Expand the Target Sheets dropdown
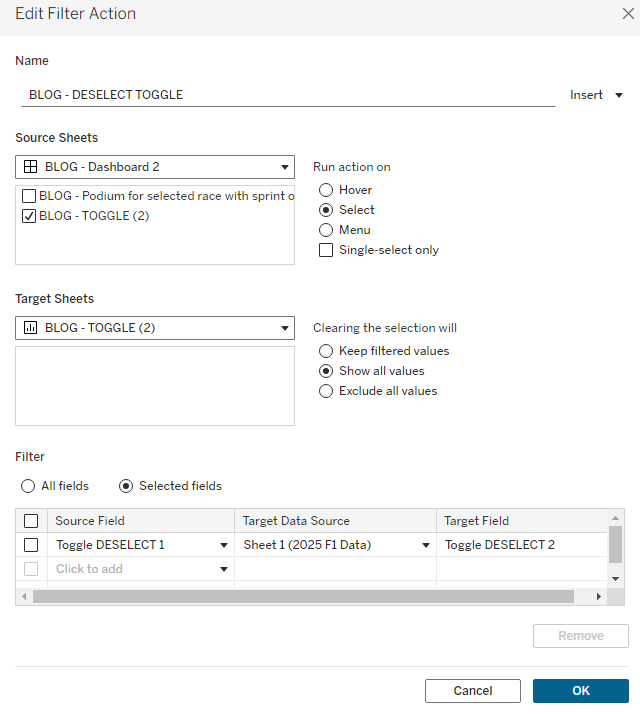 (284, 328)
